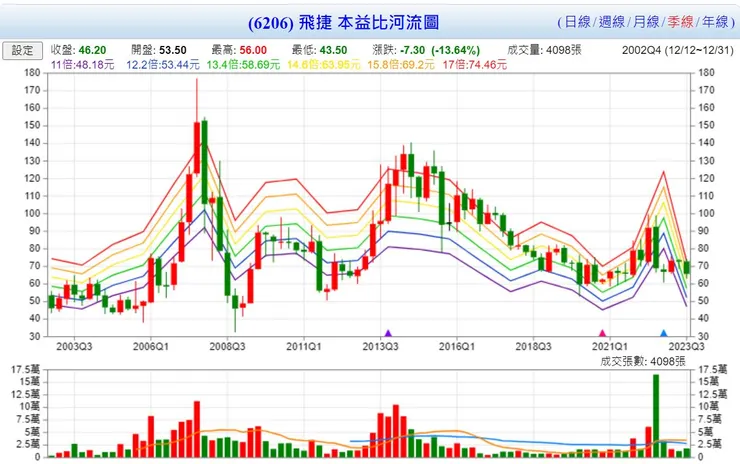This screenshot has width=740, height=464.
Task: Switch to 月線 monthly chart
Action: (646, 22)
